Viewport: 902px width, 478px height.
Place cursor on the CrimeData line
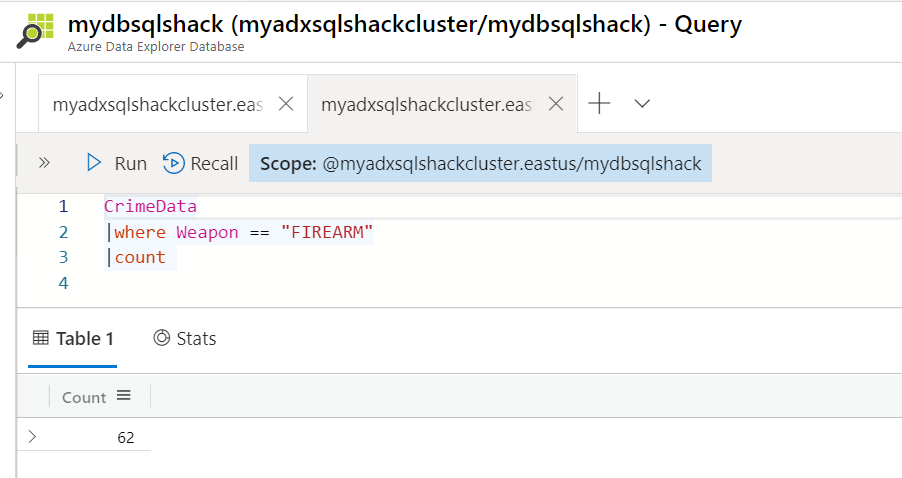pyautogui.click(x=151, y=207)
